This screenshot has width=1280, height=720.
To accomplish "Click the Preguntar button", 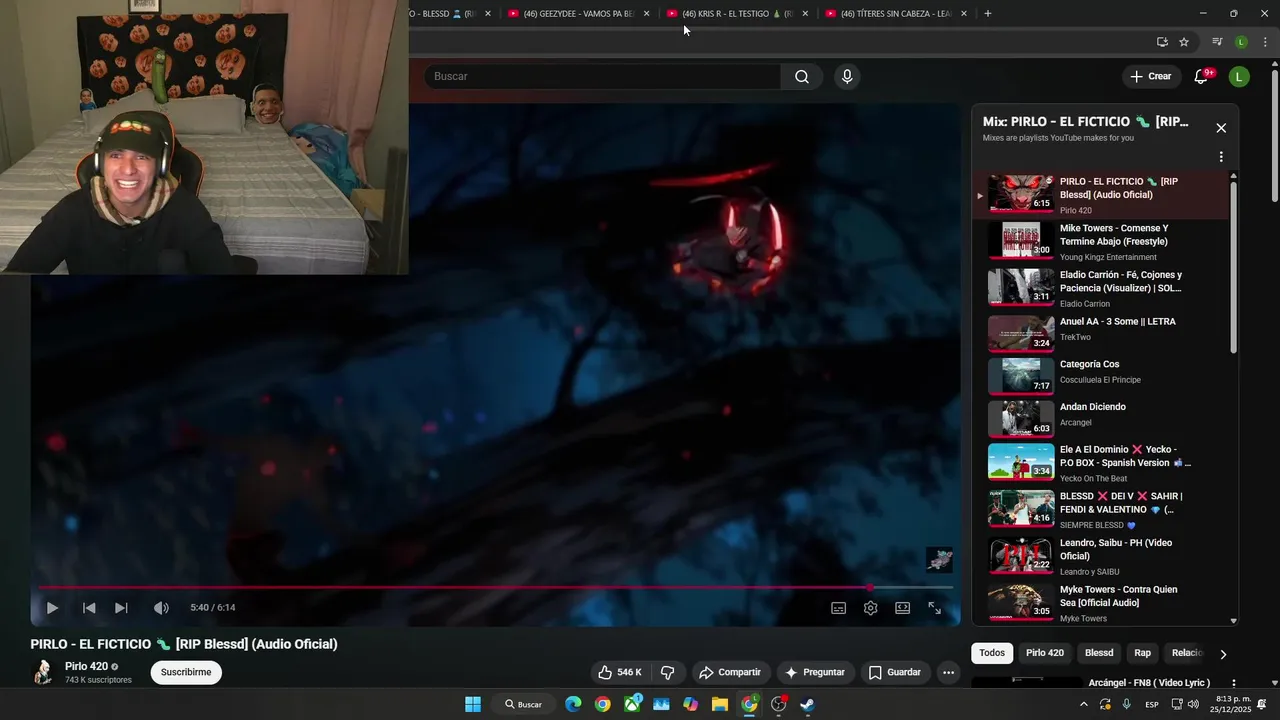I will (x=816, y=672).
